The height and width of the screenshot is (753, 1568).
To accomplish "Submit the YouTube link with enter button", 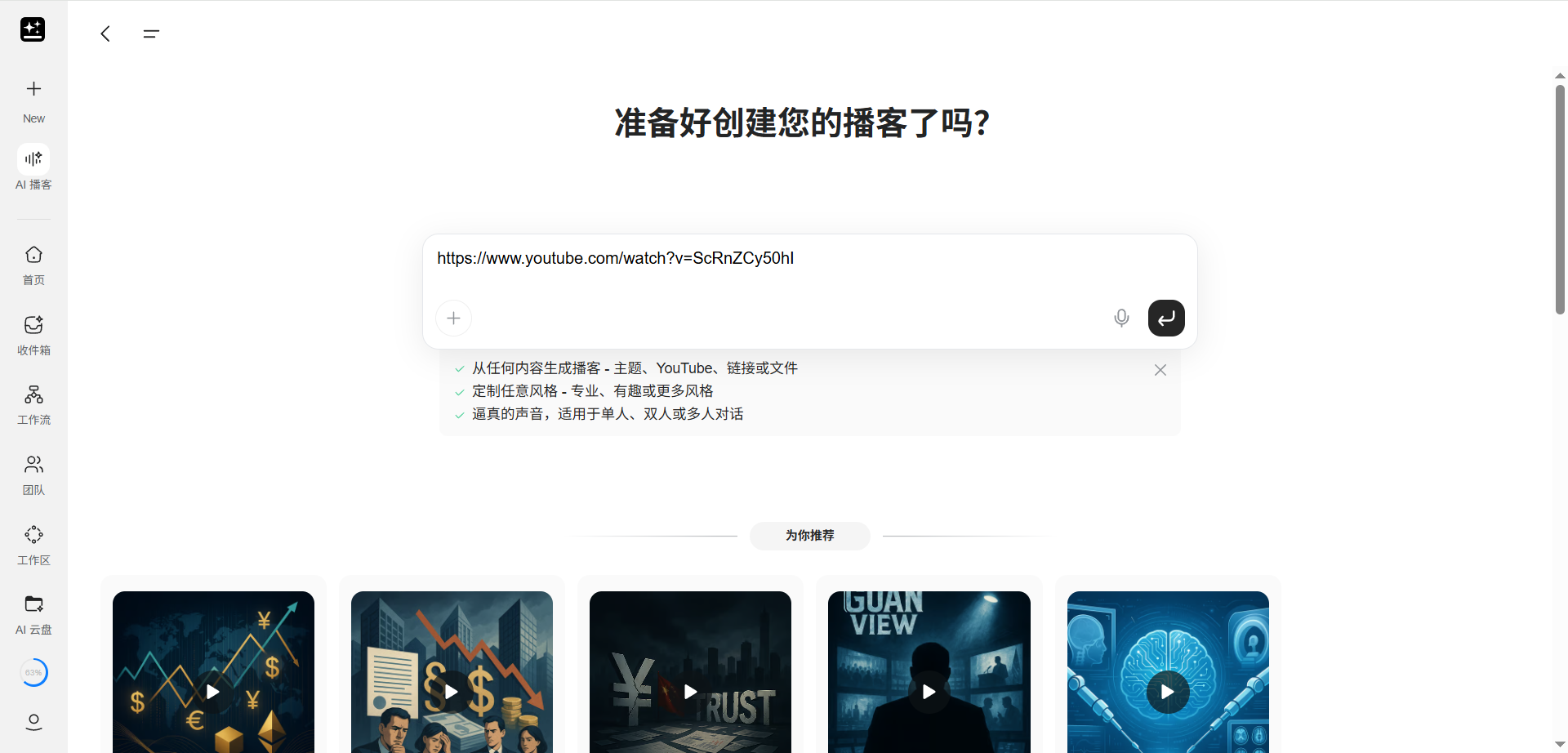I will (1166, 318).
